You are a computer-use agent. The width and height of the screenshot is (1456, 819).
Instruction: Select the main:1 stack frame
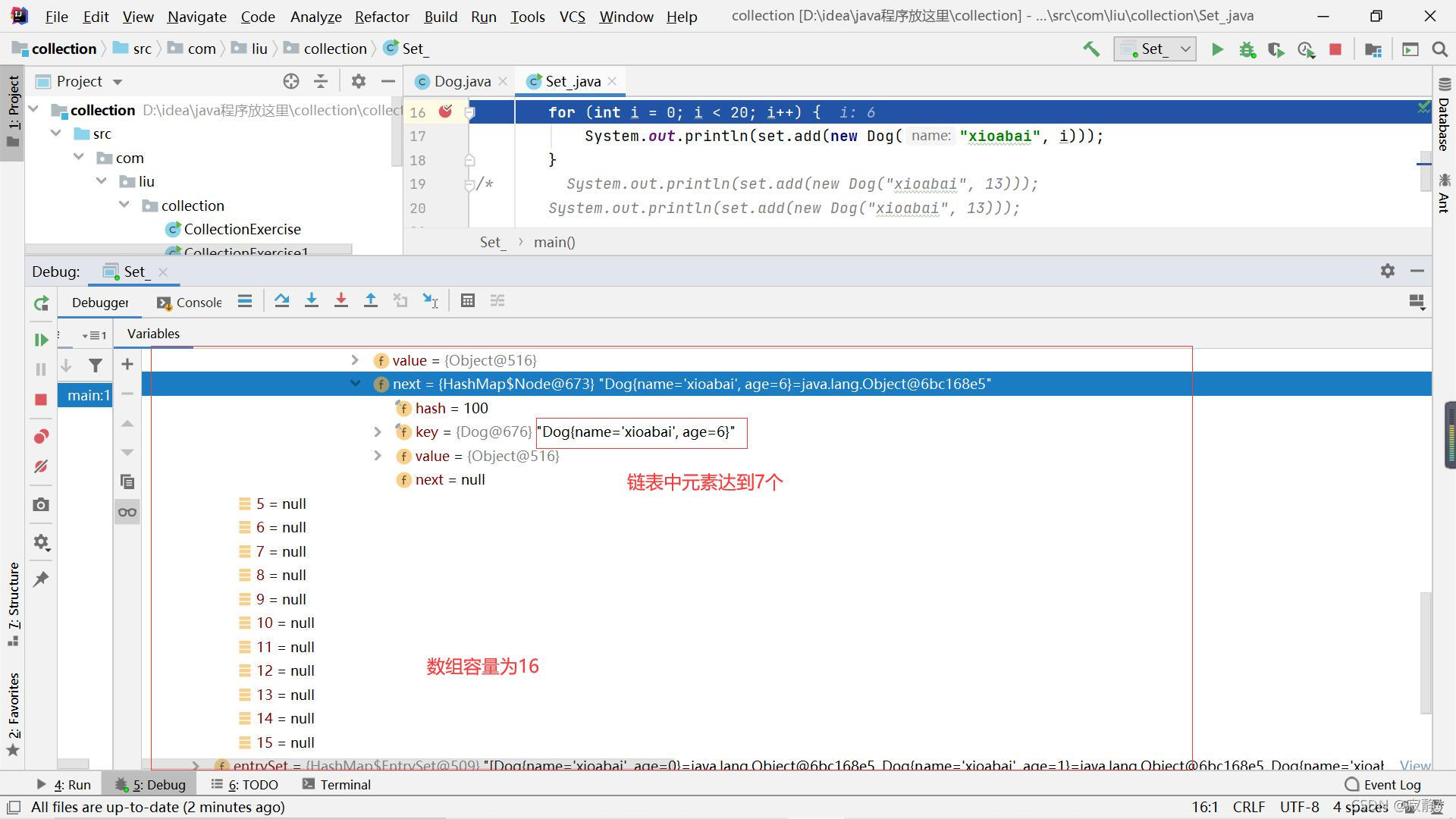coord(85,395)
